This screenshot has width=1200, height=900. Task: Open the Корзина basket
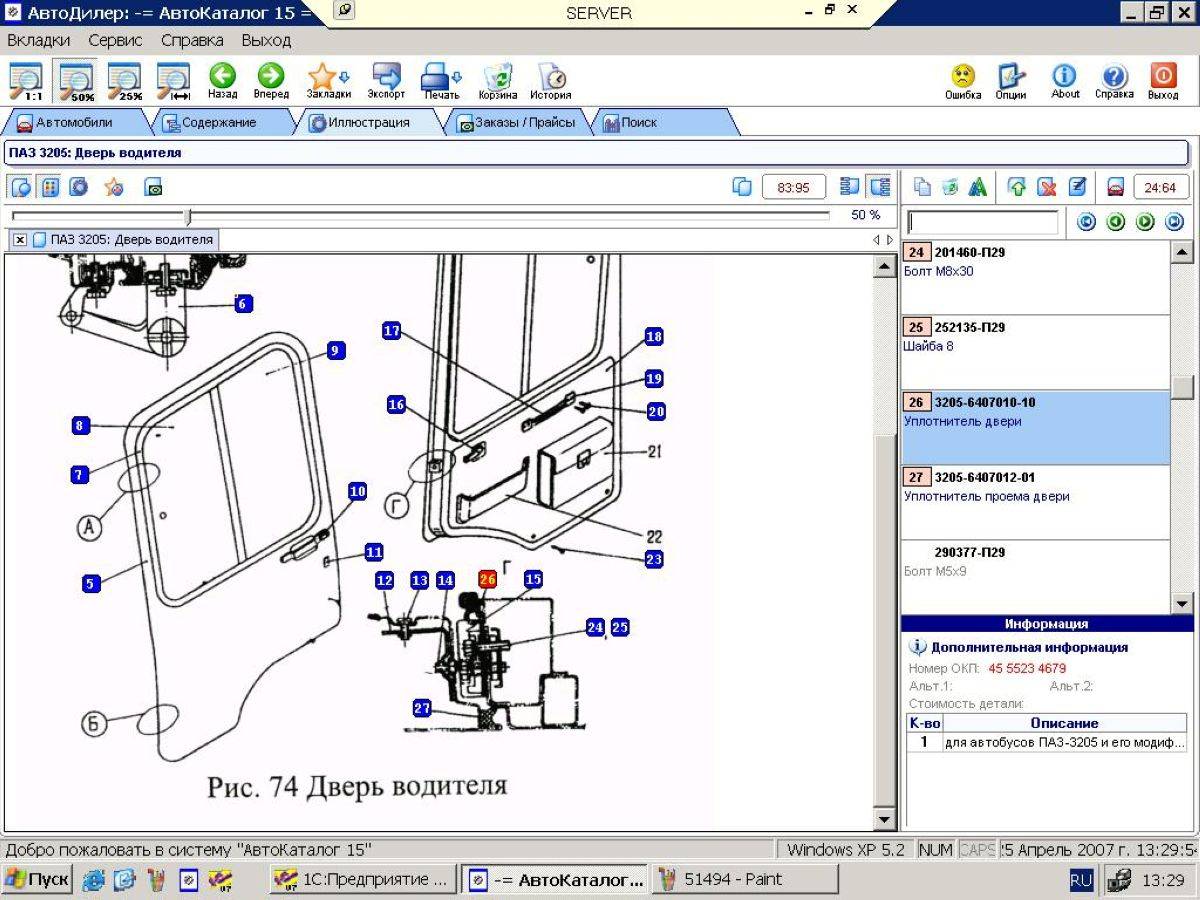click(497, 81)
